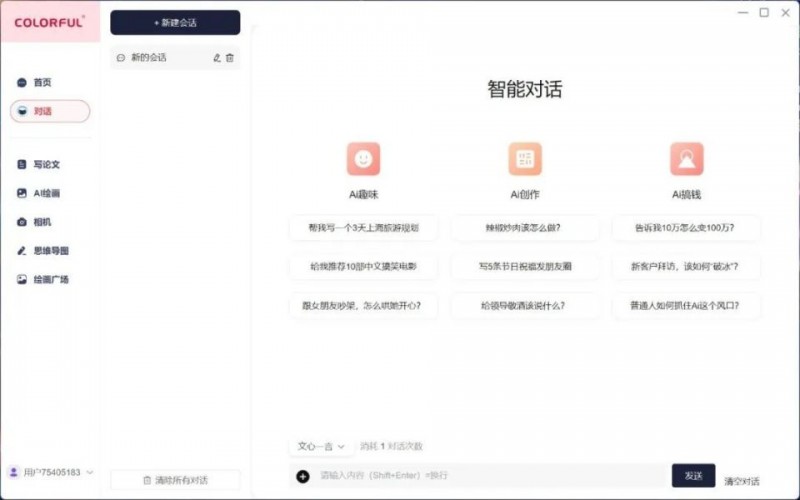Viewport: 800px width, 500px height.
Task: Open 绘画广场 from the sidebar
Action: 49,280
